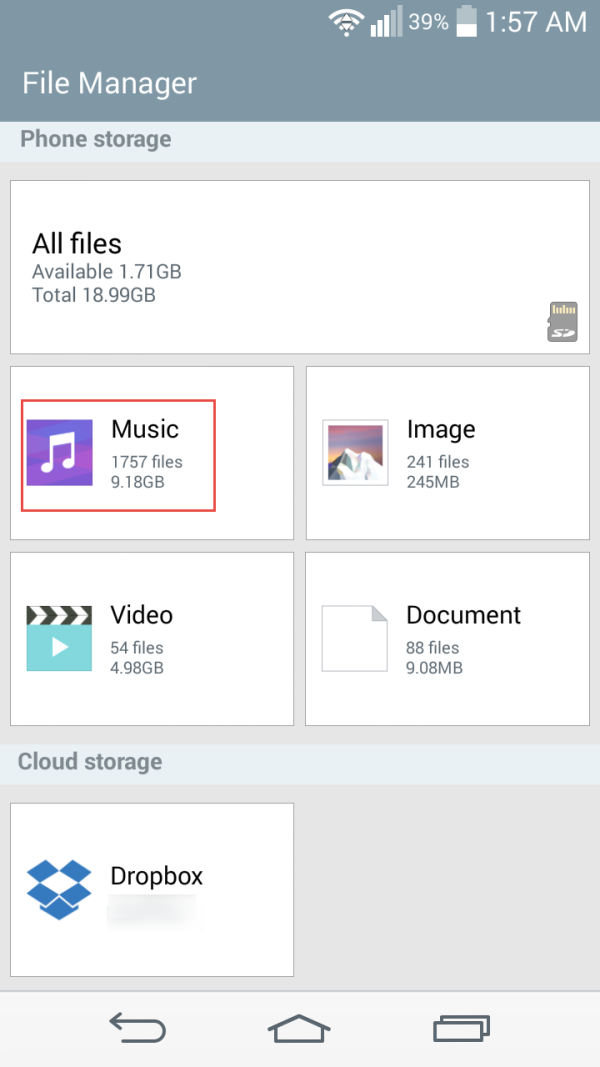Tap the purple Music note icon
The image size is (600, 1067).
[59, 453]
